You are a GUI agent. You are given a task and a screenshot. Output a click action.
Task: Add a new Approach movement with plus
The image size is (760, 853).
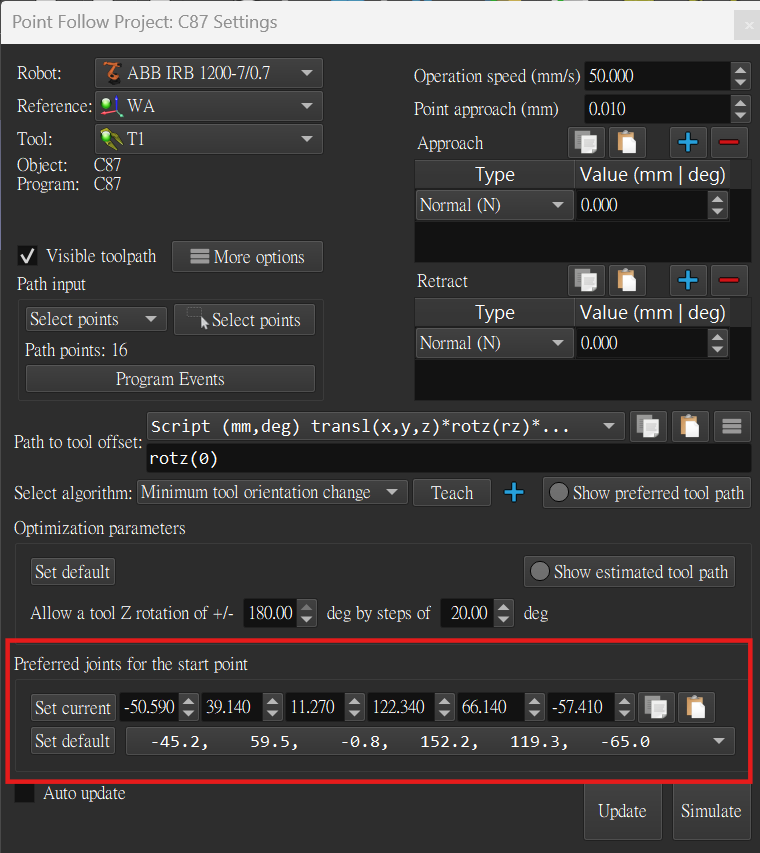coord(687,142)
